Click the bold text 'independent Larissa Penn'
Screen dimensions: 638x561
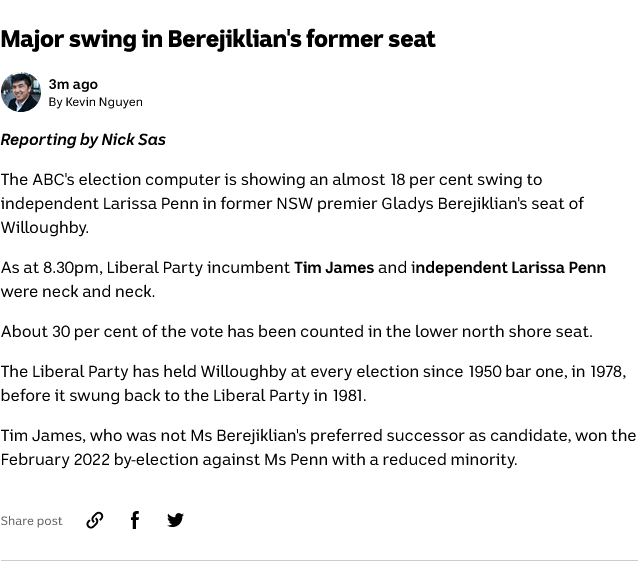click(510, 268)
